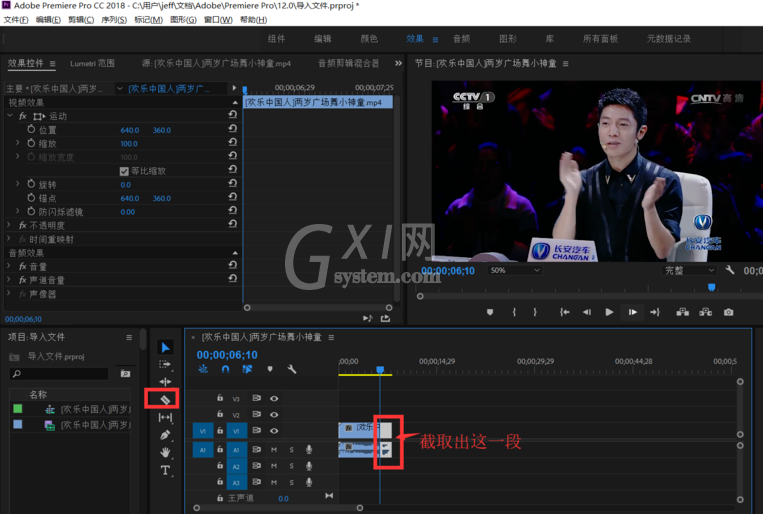The image size is (763, 514).
Task: Toggle position animation stopwatch
Action: click(x=31, y=129)
